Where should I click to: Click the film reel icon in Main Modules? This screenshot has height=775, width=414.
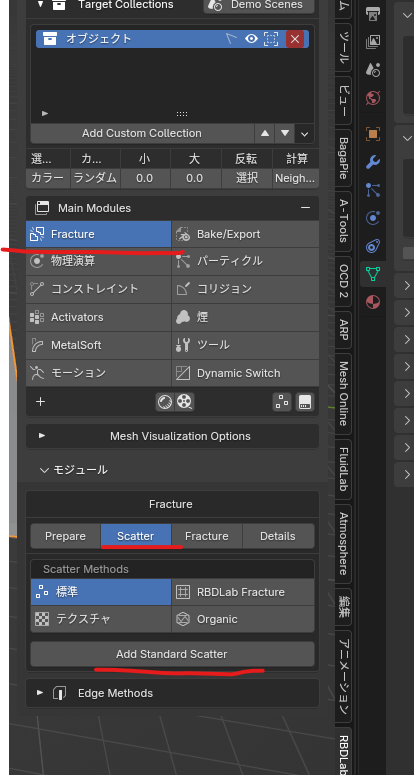[185, 402]
